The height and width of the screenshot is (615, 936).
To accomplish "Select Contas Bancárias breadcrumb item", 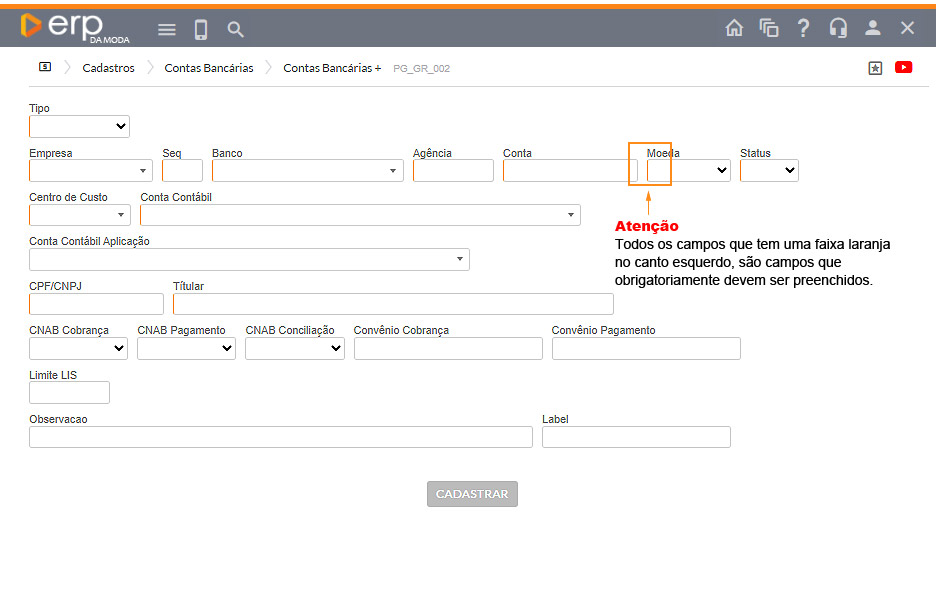I will point(209,68).
